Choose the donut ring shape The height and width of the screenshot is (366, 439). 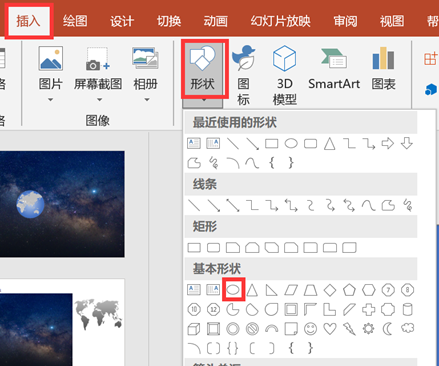coord(233,329)
